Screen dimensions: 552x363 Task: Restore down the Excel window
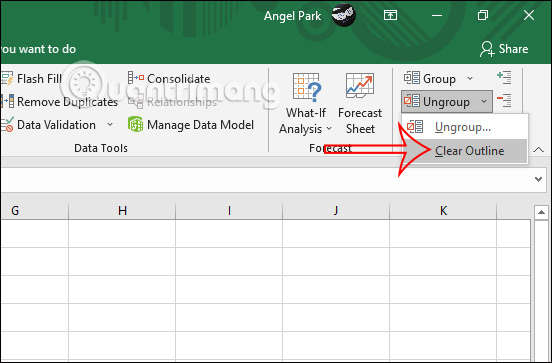coord(483,15)
